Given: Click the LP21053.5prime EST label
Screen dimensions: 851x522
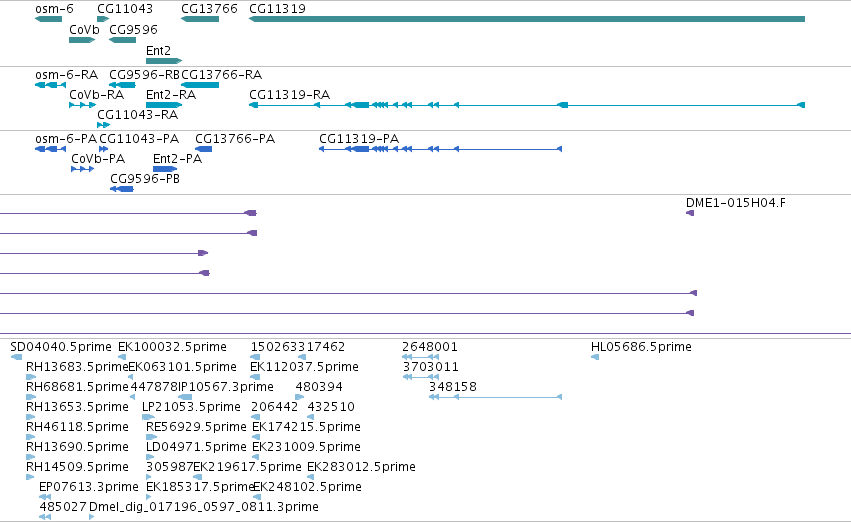Looking at the screenshot, I should [192, 407].
